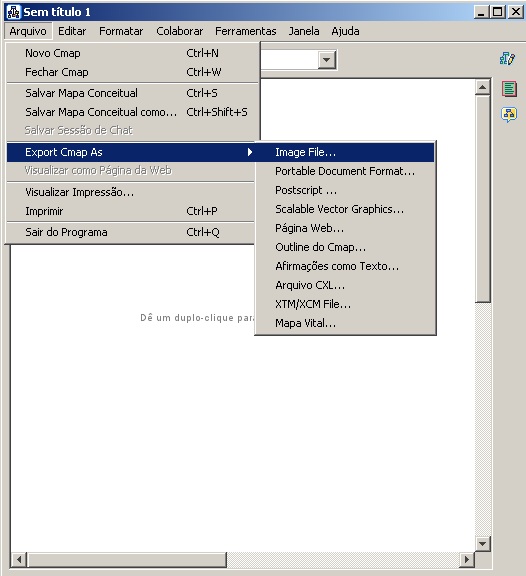Click the horizontal scrollbar right arrow
The width and height of the screenshot is (526, 576).
pos(466,560)
